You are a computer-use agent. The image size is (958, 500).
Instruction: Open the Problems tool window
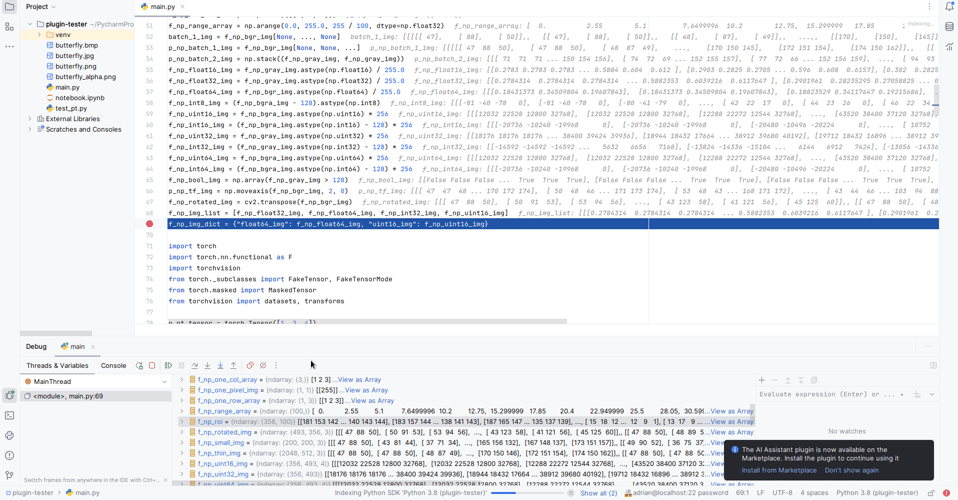pos(9,455)
